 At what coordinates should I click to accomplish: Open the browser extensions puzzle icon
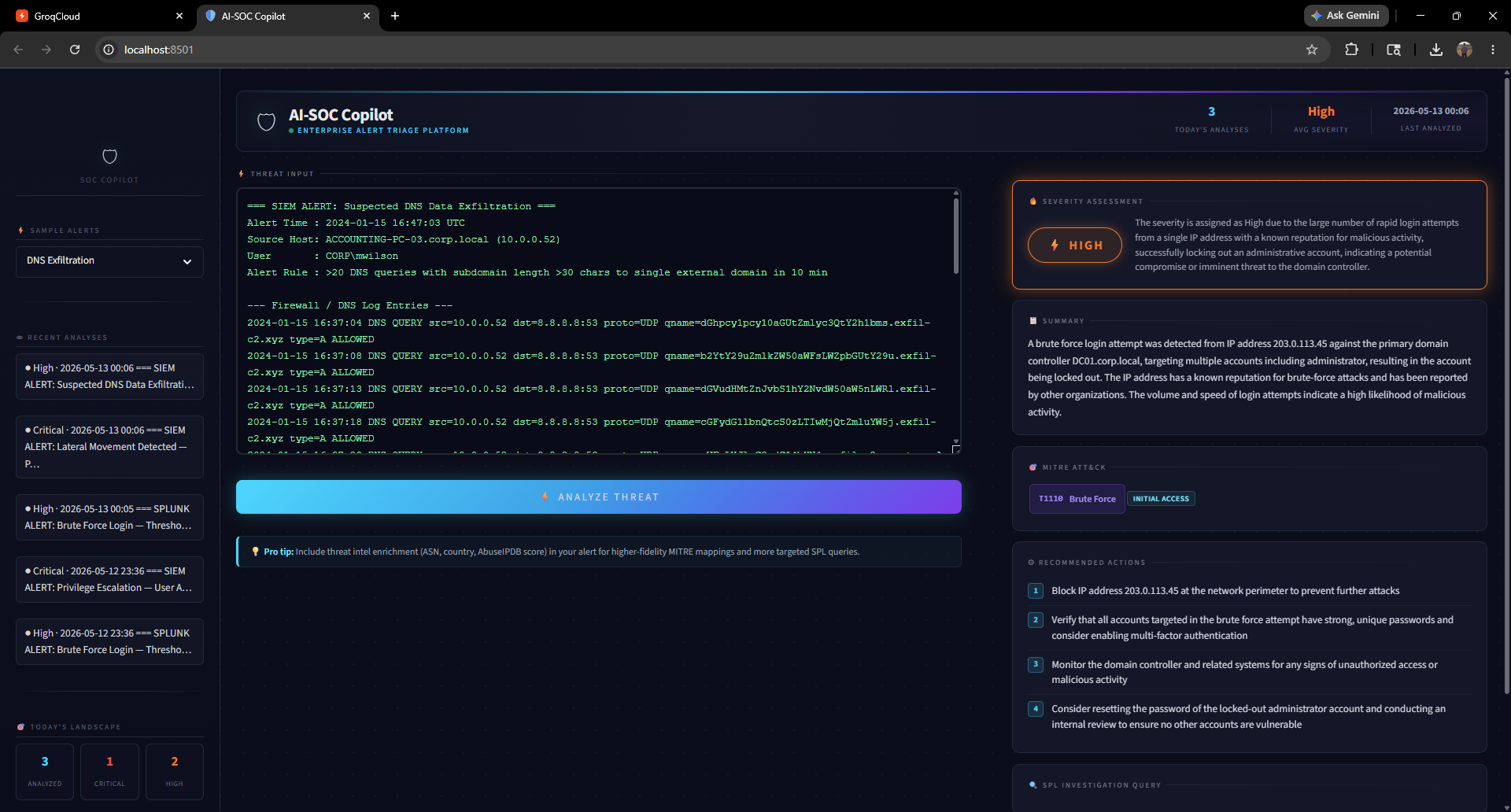(1351, 50)
